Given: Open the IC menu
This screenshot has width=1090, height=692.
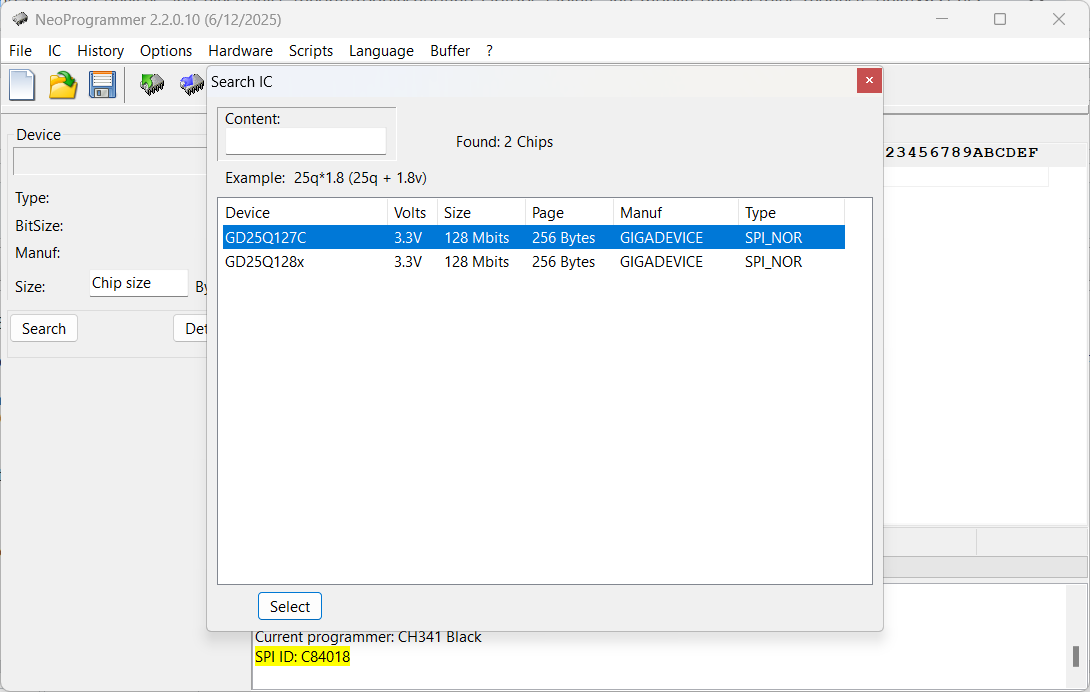Looking at the screenshot, I should 54,51.
